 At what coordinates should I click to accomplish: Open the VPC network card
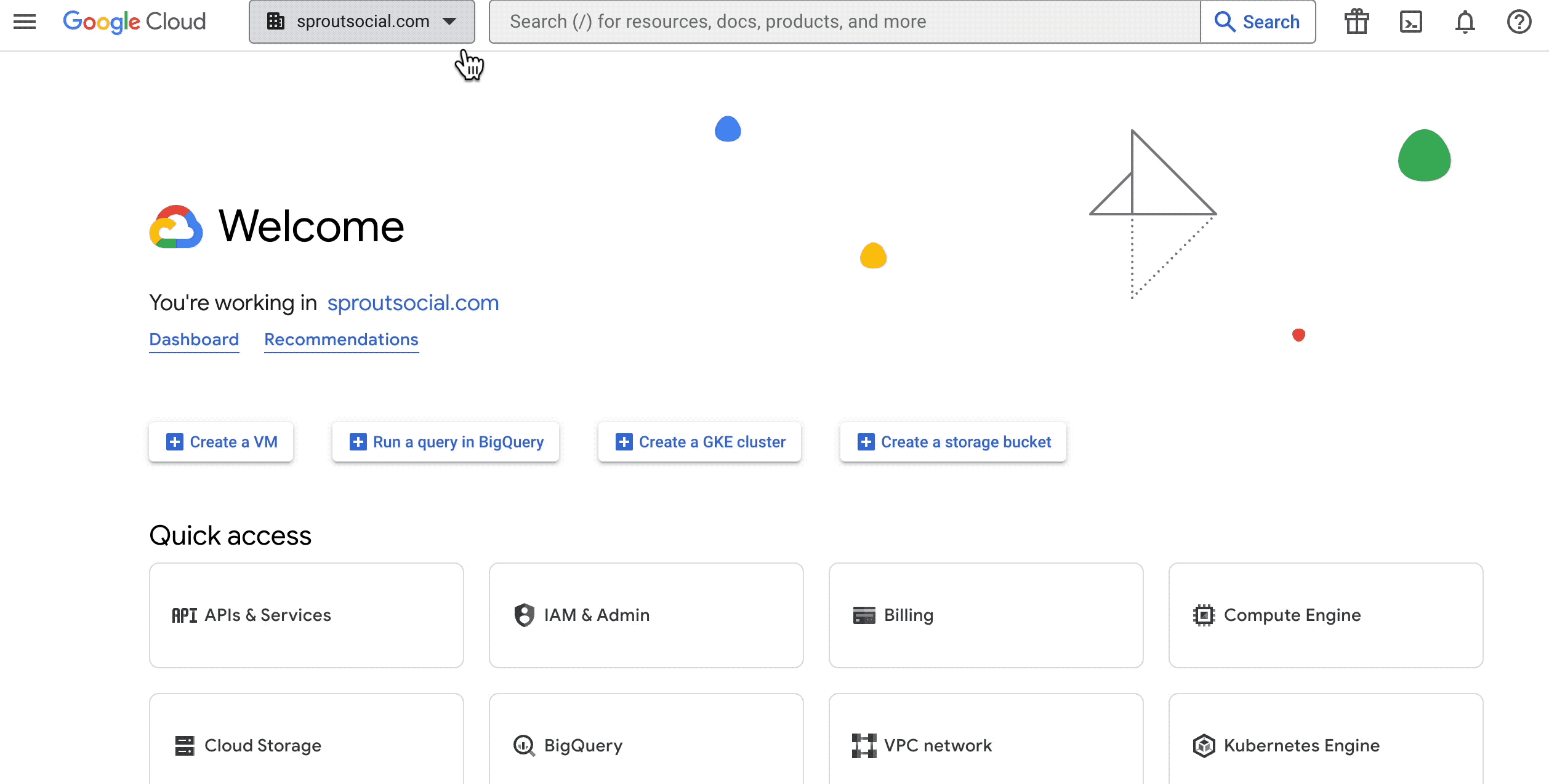(986, 739)
